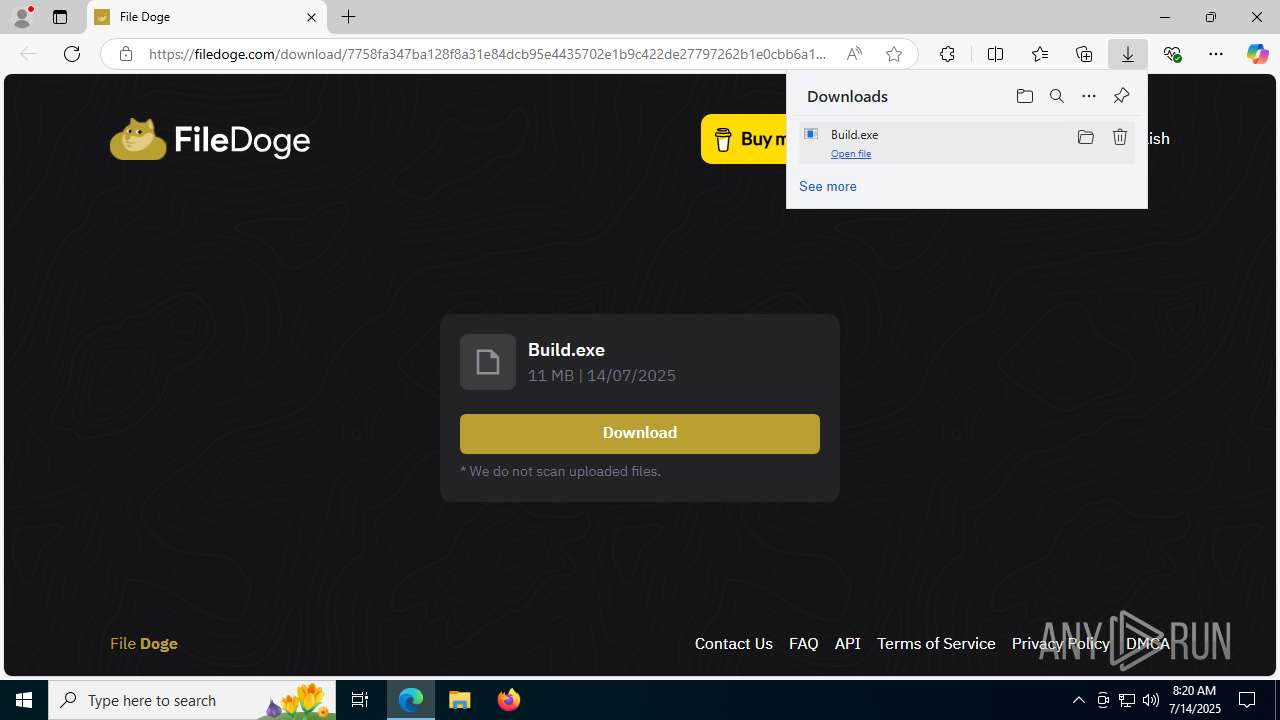Click See more in Downloads

(x=828, y=186)
